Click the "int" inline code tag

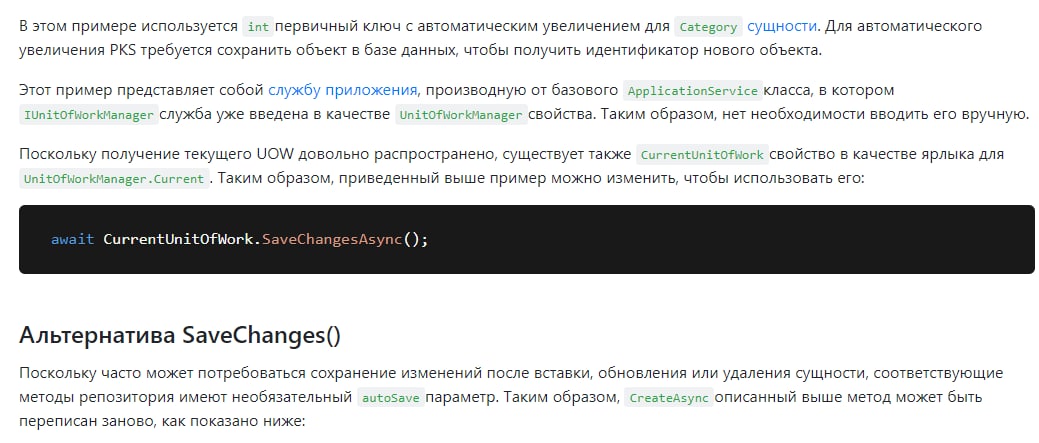(x=258, y=27)
